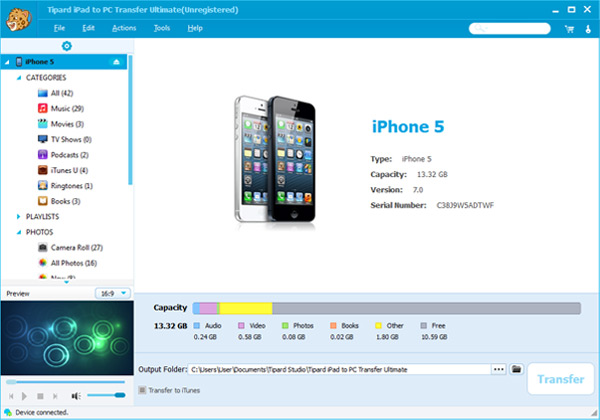Click the preview video thumbnail
The width and height of the screenshot is (600, 420).
pos(67,338)
